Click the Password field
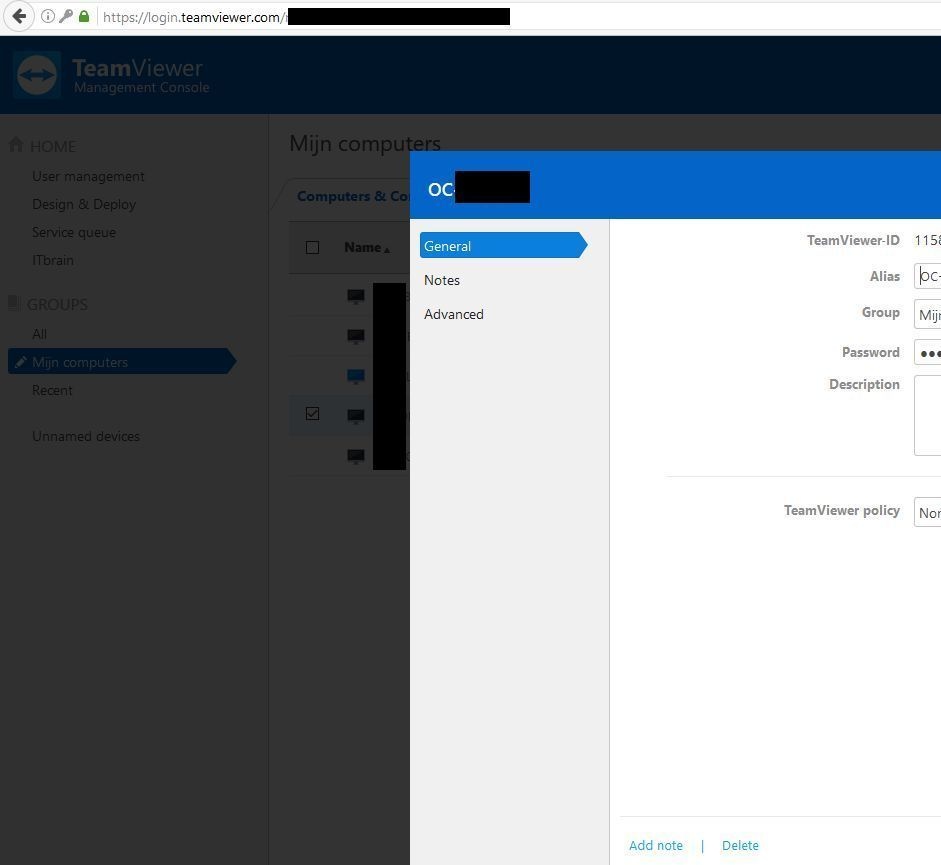This screenshot has width=941, height=865. pyautogui.click(x=927, y=352)
